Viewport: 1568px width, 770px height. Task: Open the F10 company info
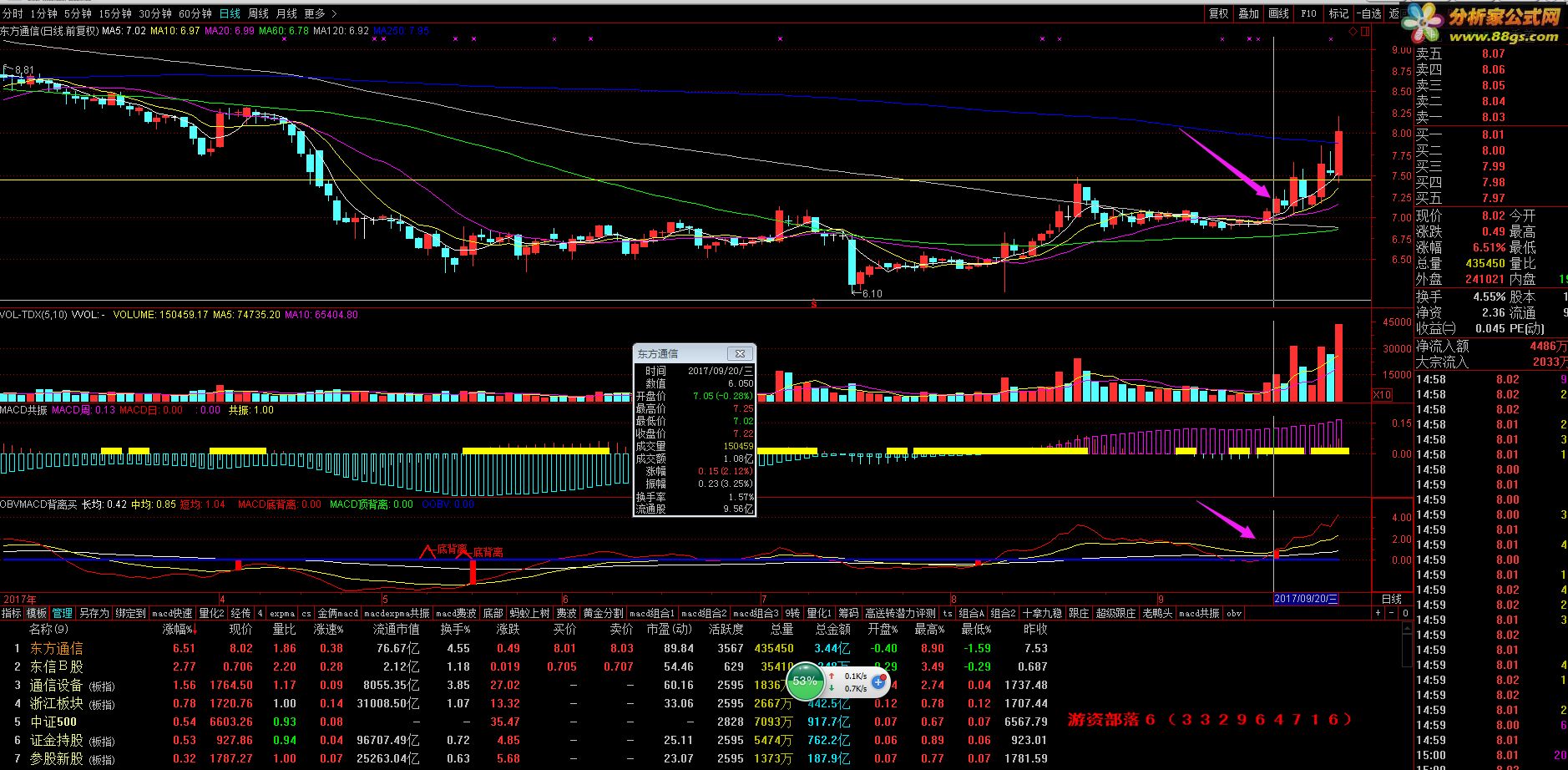1308,13
